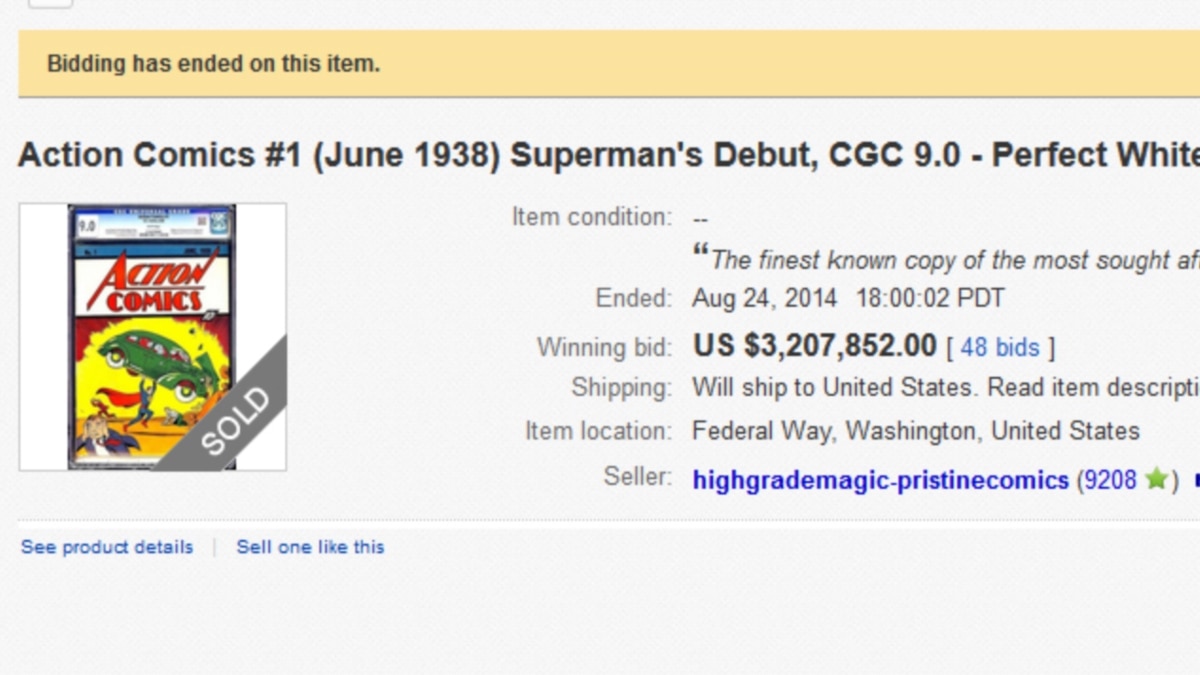Select the italic seller description quote
The height and width of the screenshot is (675, 1200).
click(950, 259)
